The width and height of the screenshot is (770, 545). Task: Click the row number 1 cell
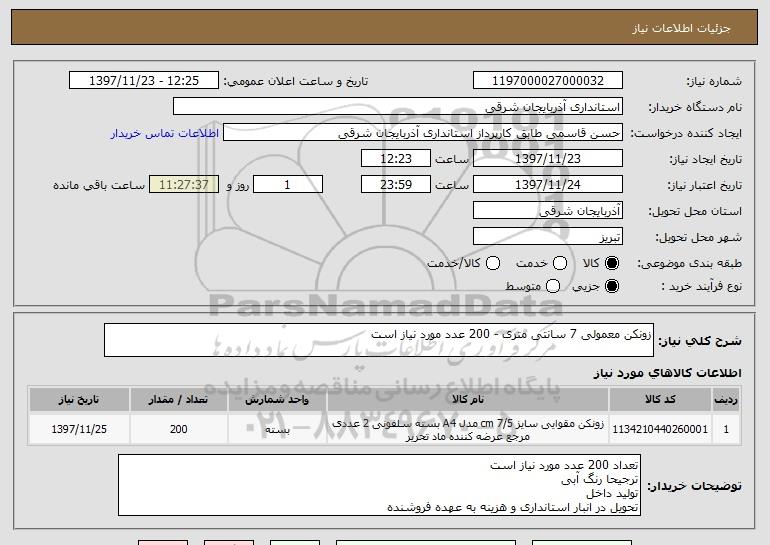point(726,429)
